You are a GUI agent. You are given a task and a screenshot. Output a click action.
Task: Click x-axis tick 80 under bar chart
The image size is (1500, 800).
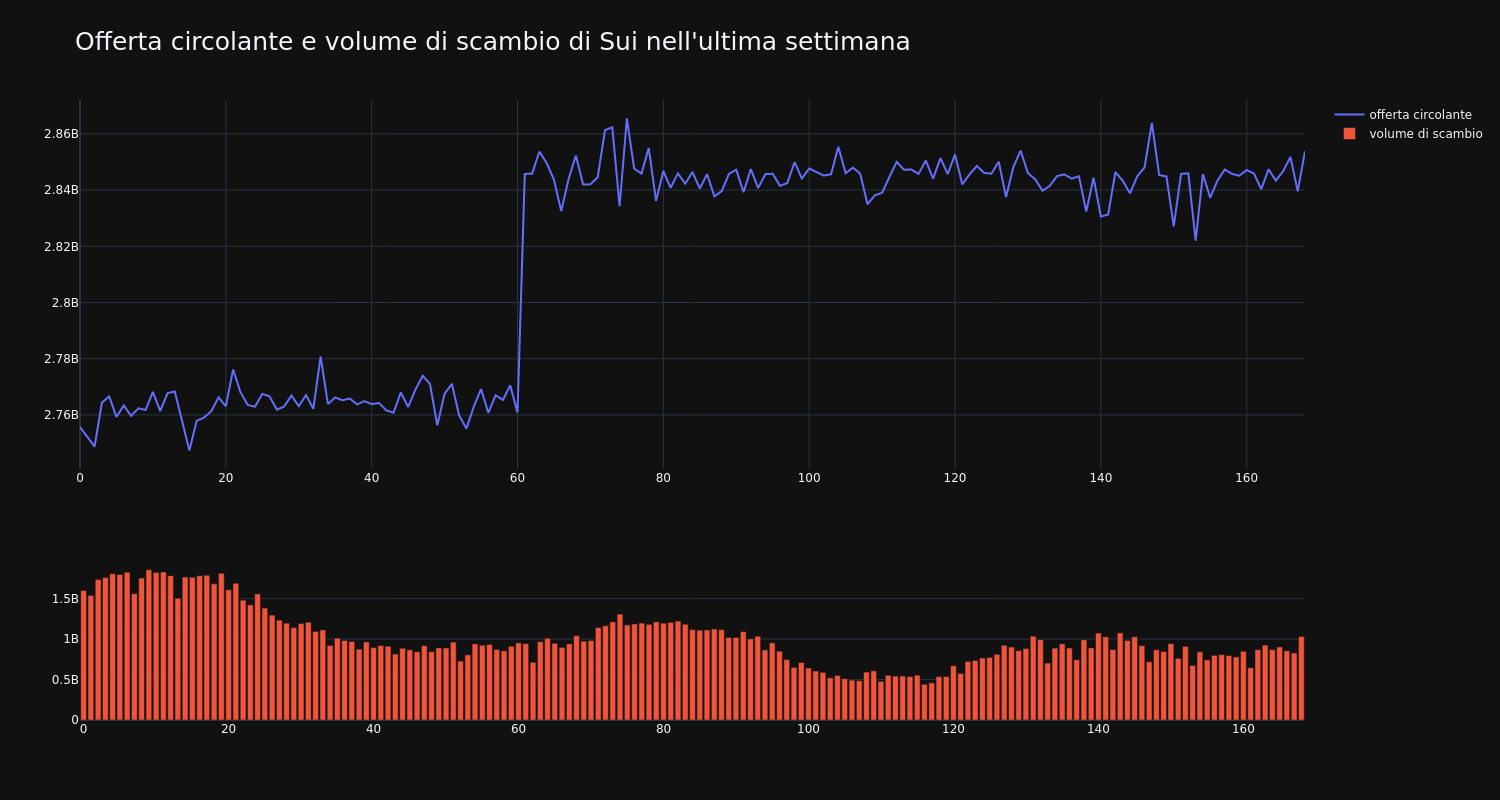663,729
